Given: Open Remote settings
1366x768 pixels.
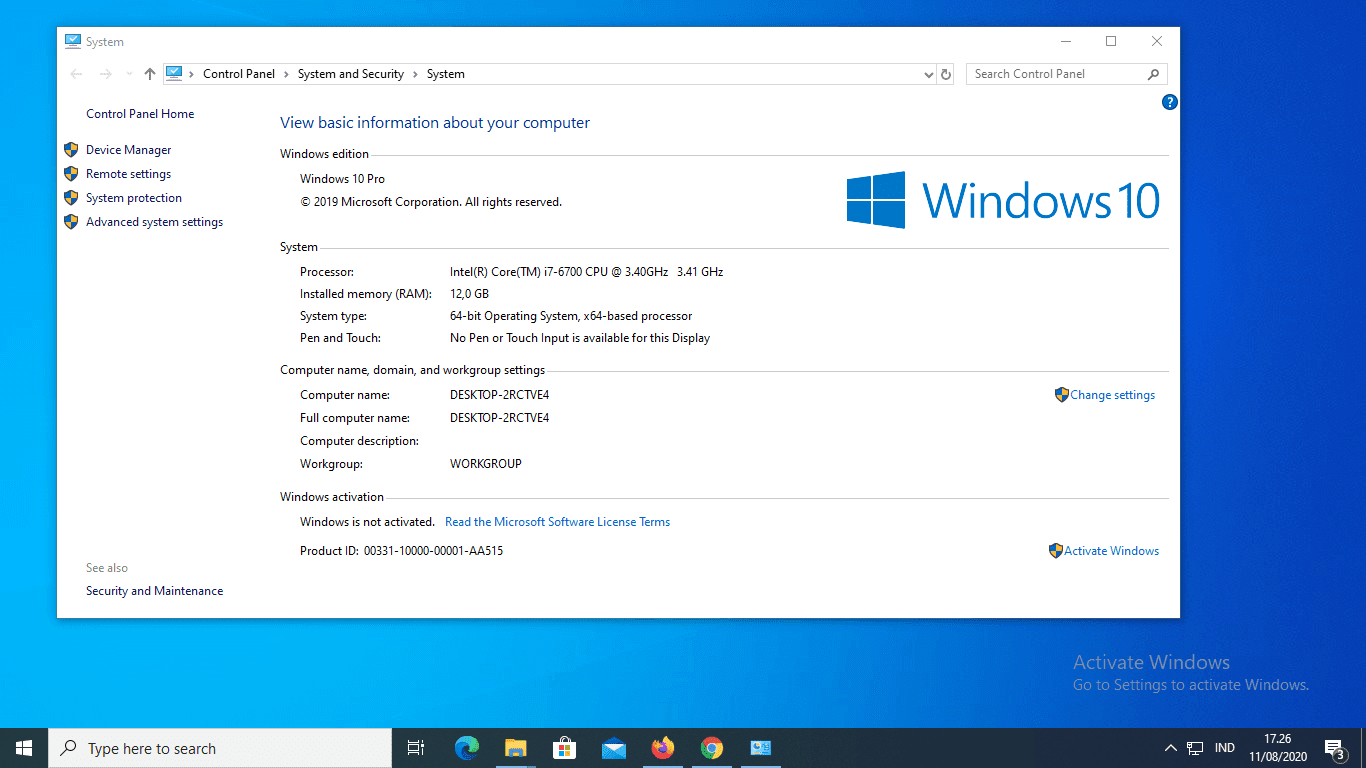Looking at the screenshot, I should tap(129, 174).
